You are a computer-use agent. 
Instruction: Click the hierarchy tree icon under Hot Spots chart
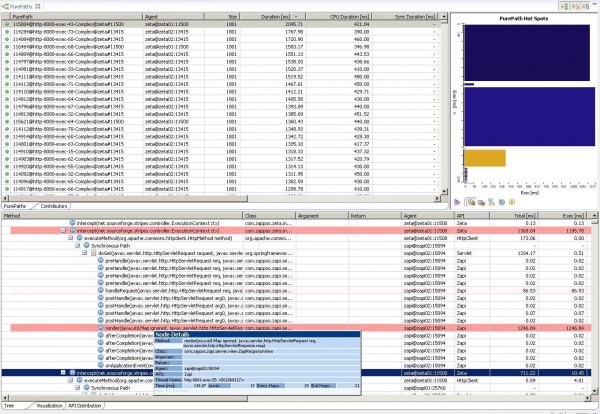tap(492, 202)
